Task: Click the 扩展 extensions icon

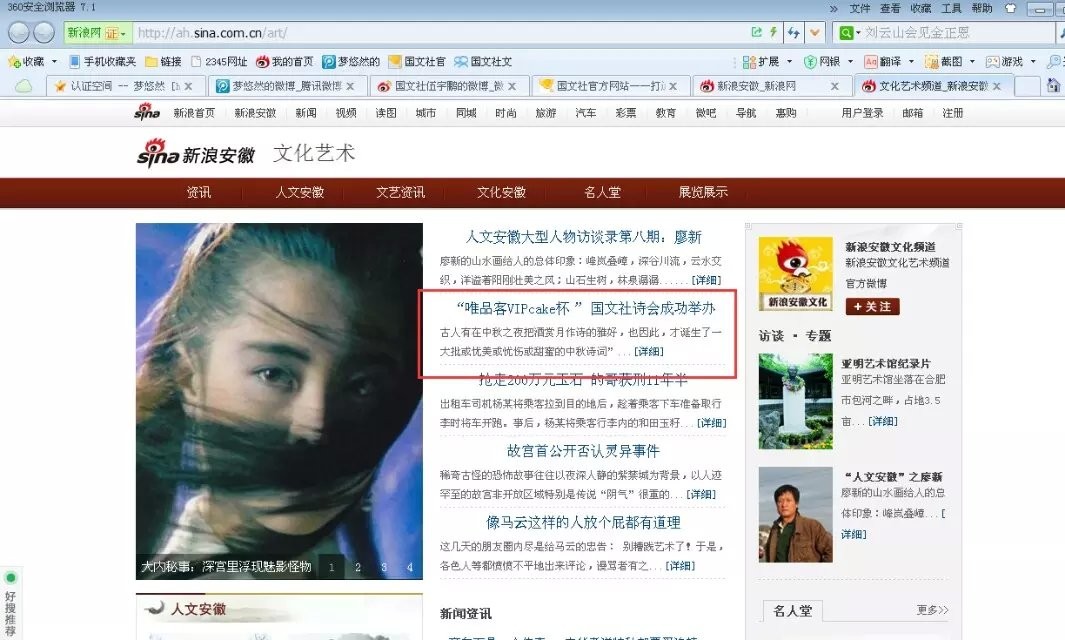Action: tap(749, 62)
